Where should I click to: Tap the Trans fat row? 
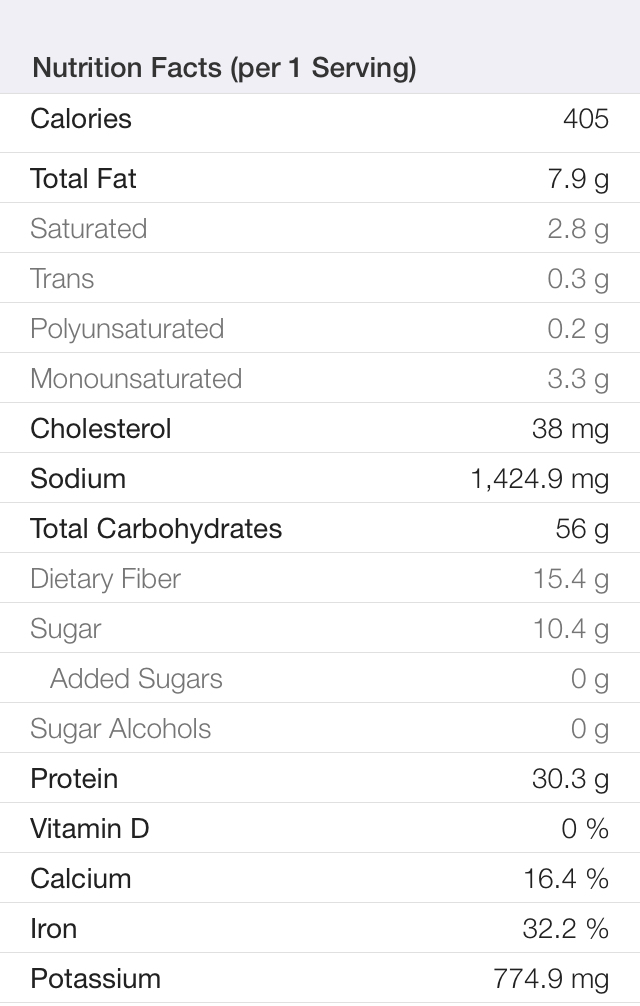pyautogui.click(x=320, y=278)
